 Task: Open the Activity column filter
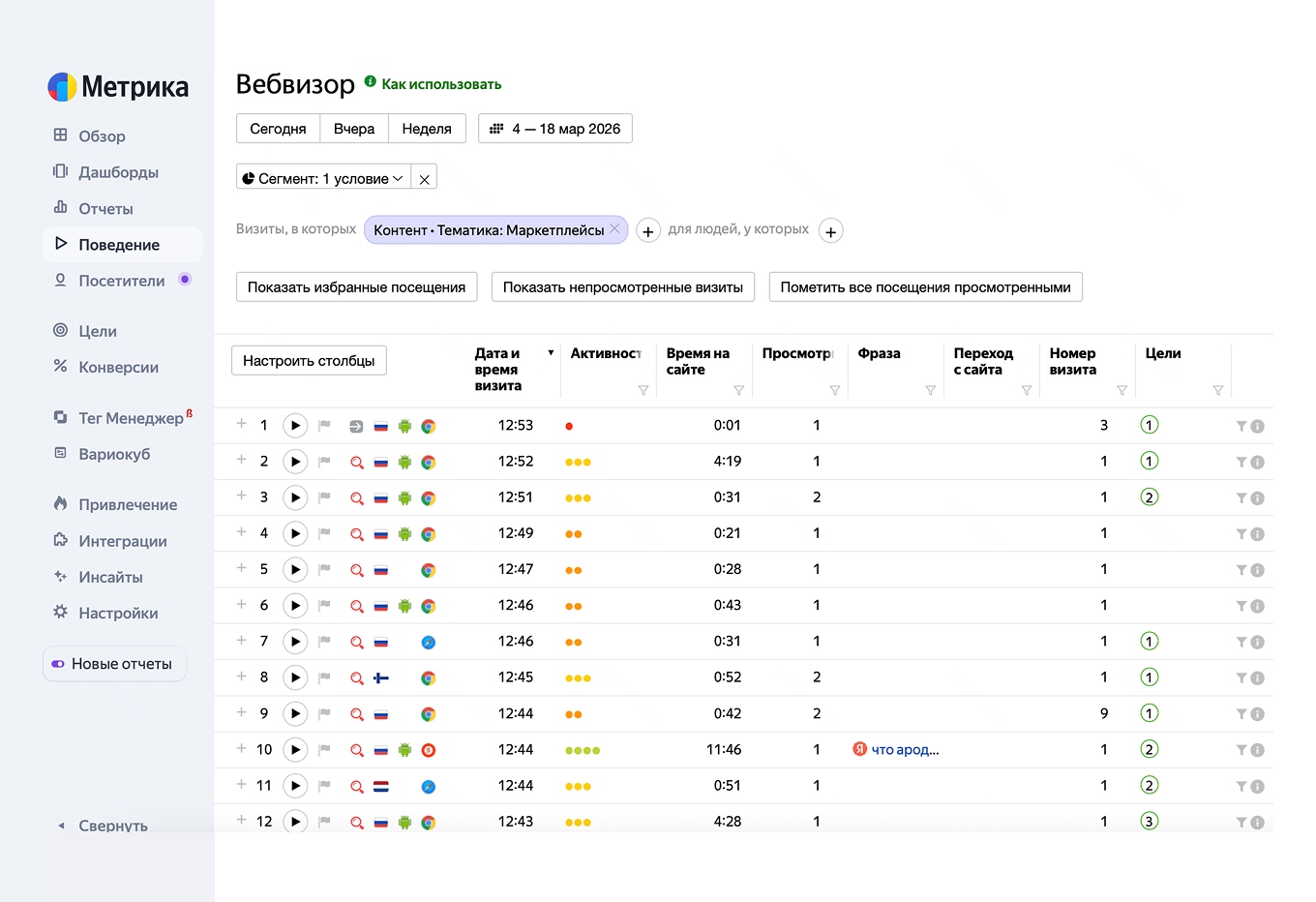643,390
